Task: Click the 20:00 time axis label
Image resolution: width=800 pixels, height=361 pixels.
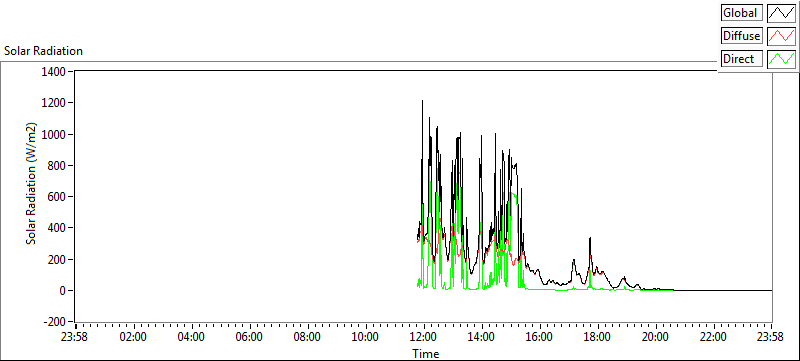Action: click(x=655, y=337)
